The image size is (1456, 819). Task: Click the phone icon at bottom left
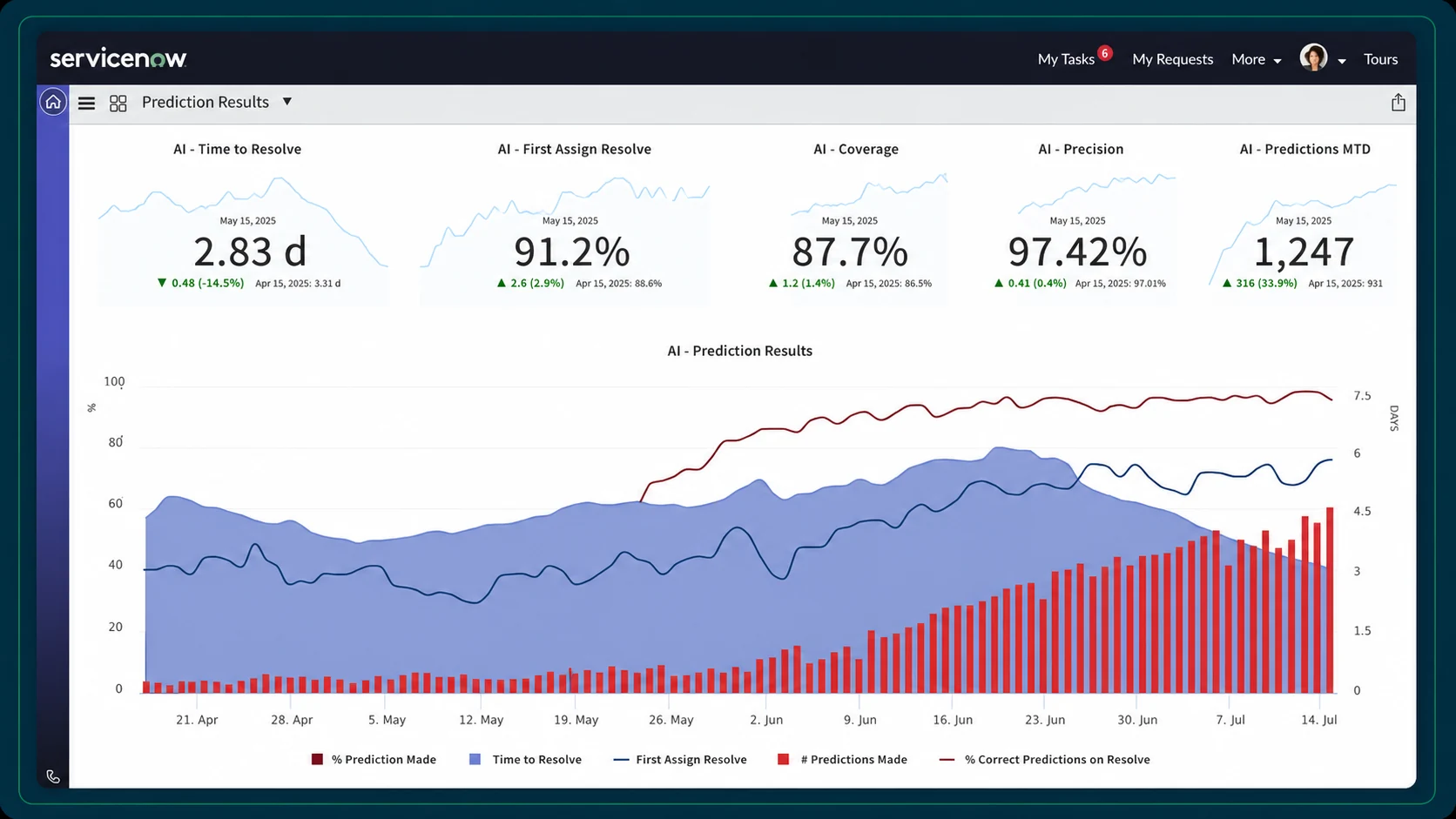pos(53,776)
